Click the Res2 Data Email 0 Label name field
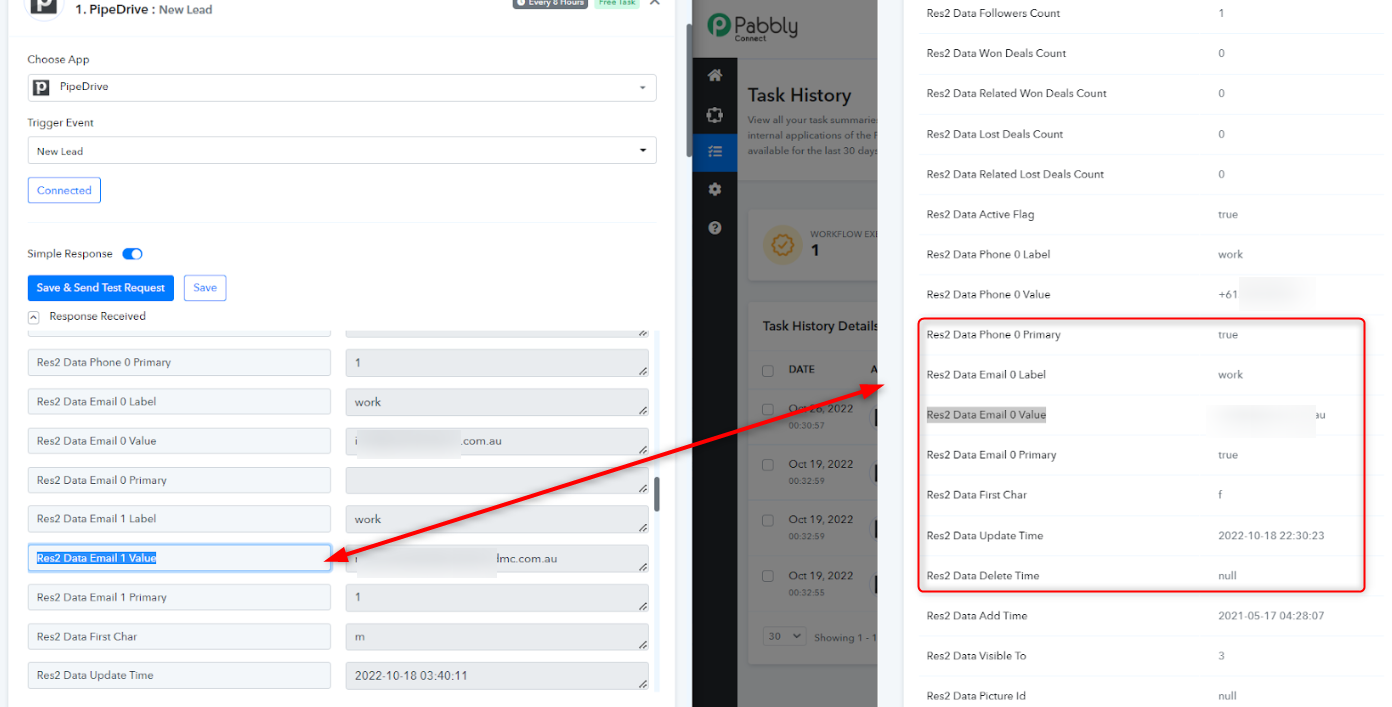 pos(179,402)
